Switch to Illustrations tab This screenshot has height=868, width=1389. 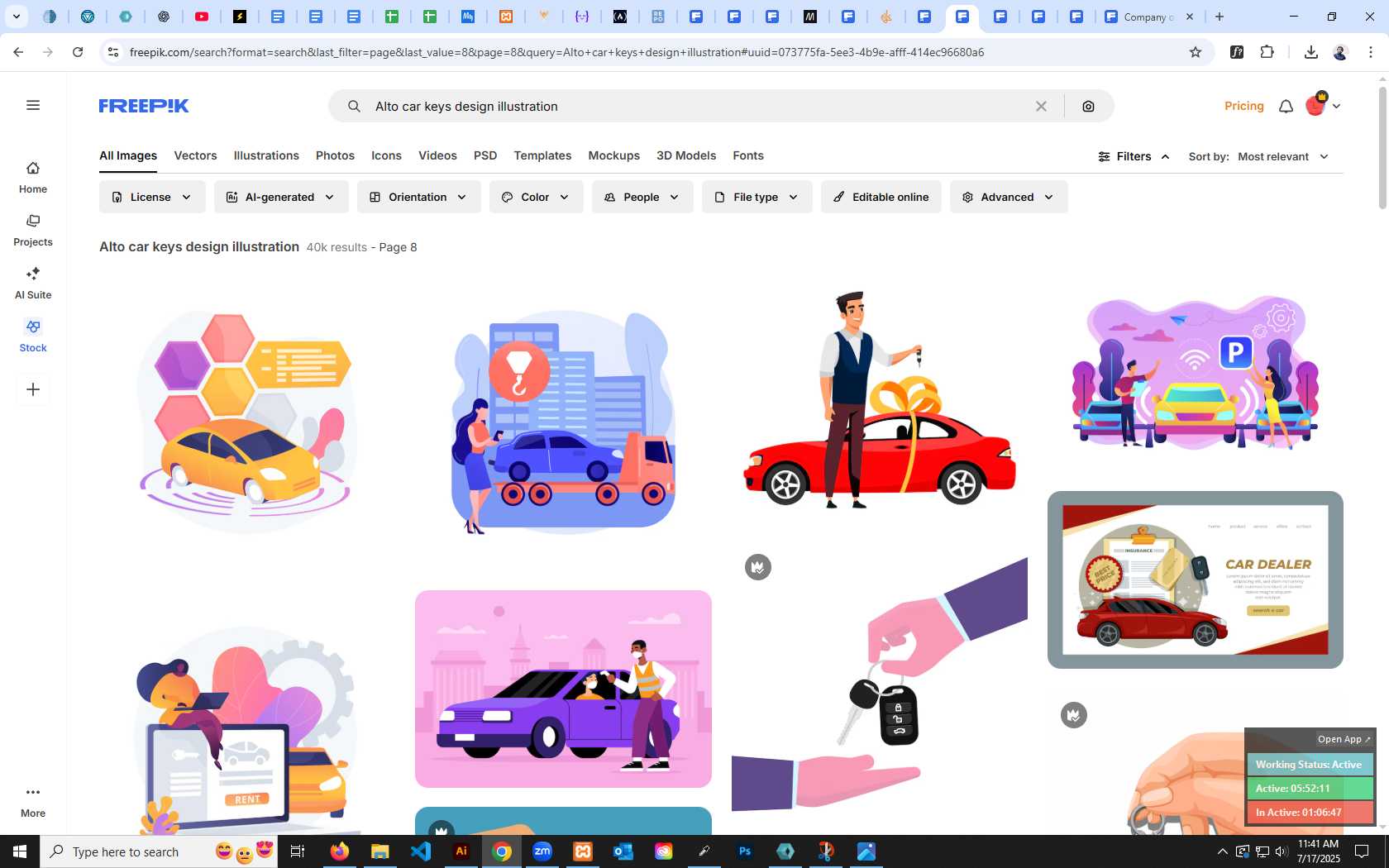pos(266,155)
